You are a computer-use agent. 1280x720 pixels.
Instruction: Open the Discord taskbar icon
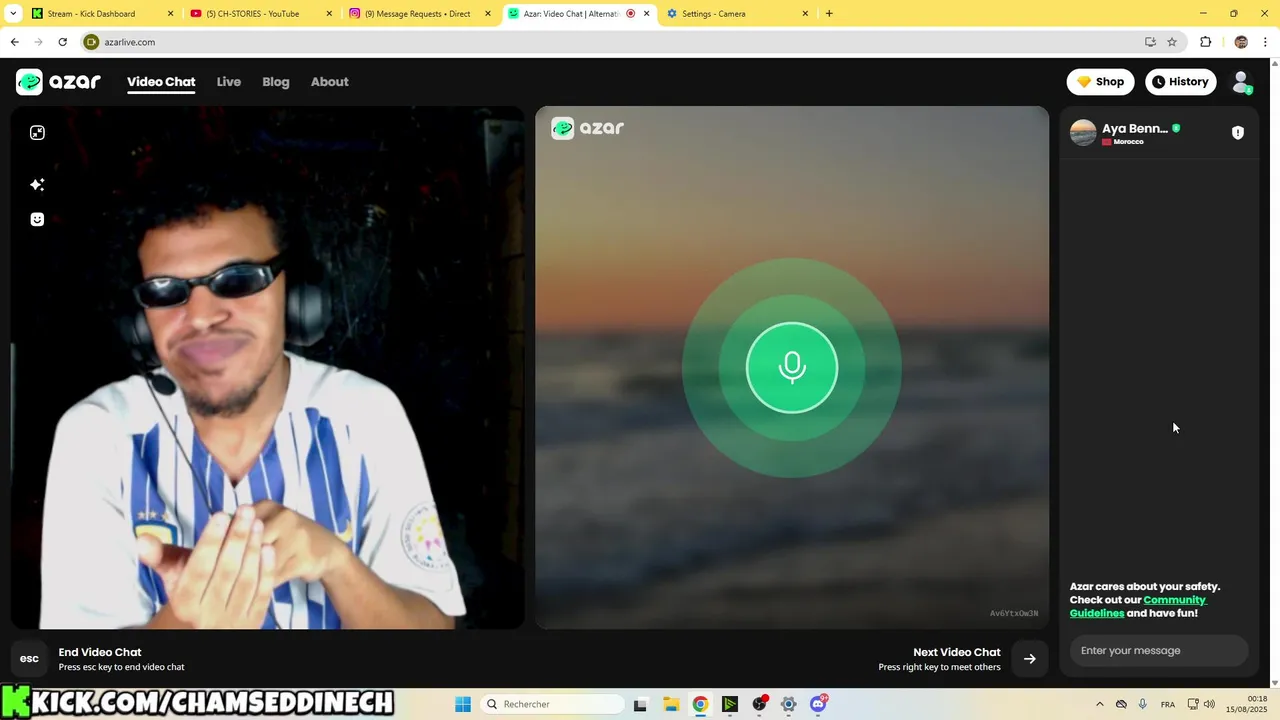coord(819,704)
